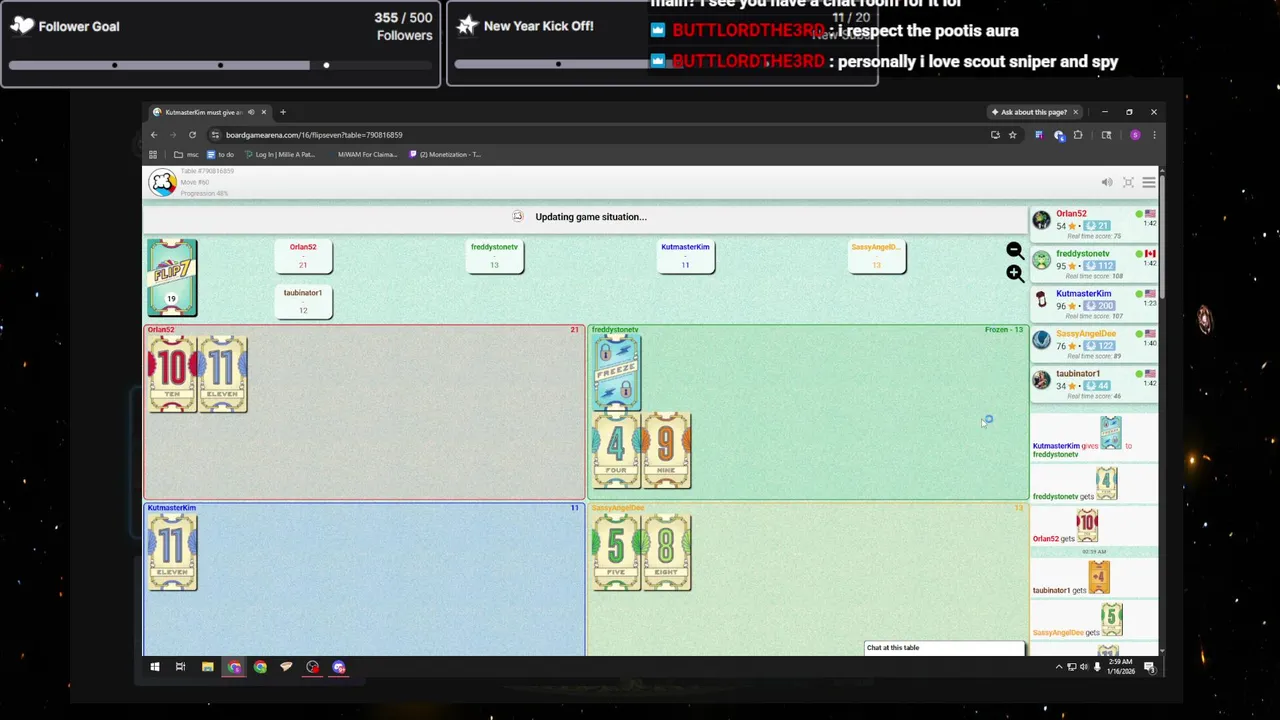Click log entry Orlan52 gets 10

(1094, 526)
